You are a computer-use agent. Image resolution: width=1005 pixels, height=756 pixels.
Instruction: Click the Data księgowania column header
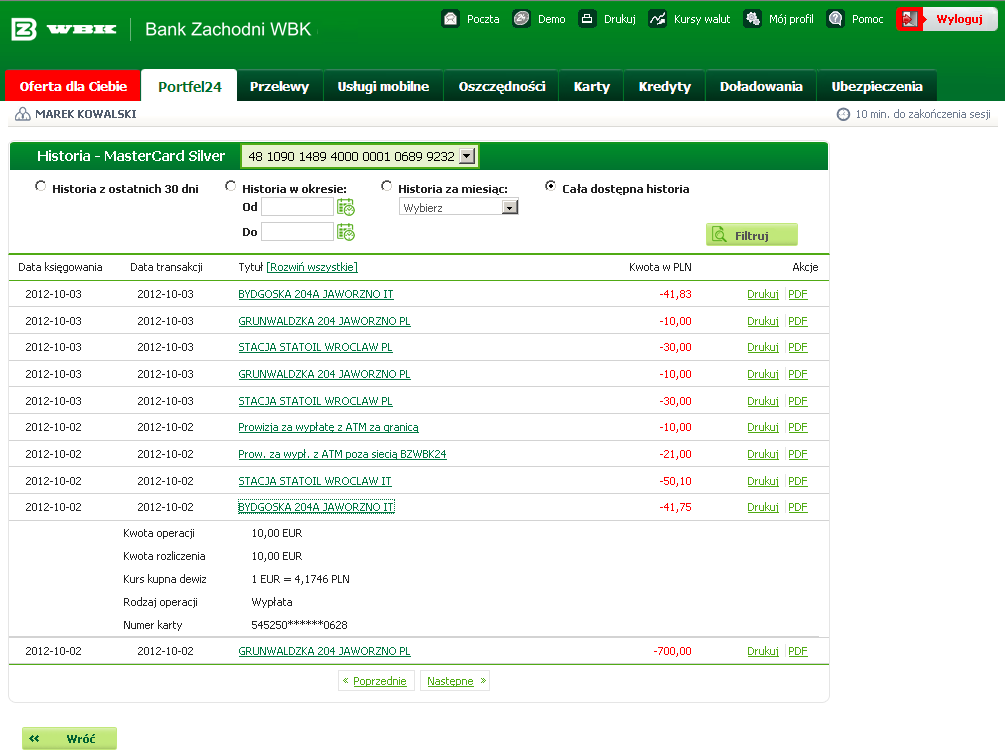click(x=60, y=267)
